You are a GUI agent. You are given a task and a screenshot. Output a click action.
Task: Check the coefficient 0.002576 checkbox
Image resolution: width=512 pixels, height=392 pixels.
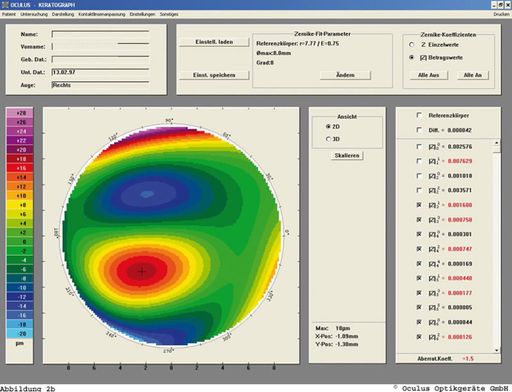click(x=419, y=147)
